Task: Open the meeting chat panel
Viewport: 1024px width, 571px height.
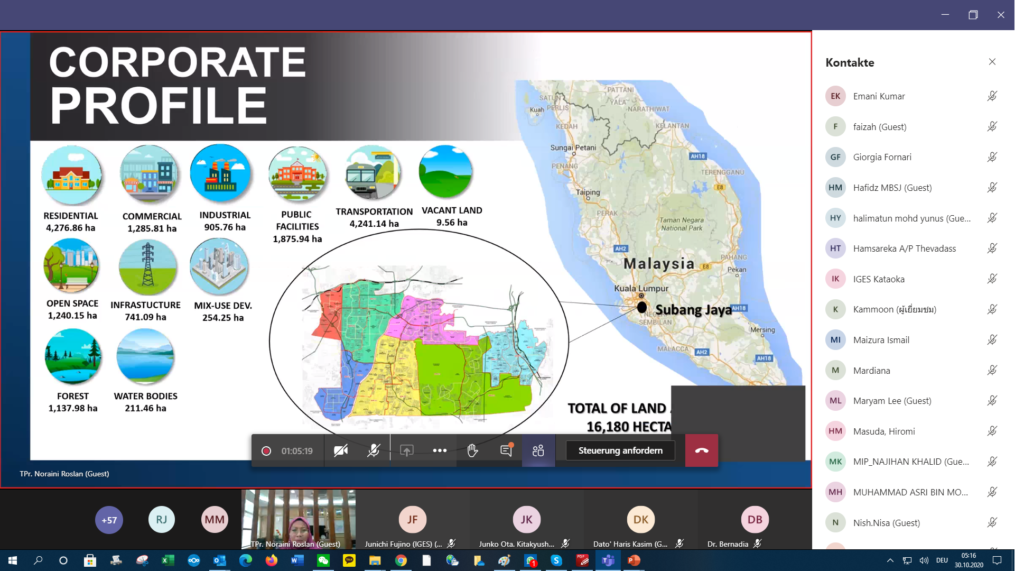Action: click(506, 451)
